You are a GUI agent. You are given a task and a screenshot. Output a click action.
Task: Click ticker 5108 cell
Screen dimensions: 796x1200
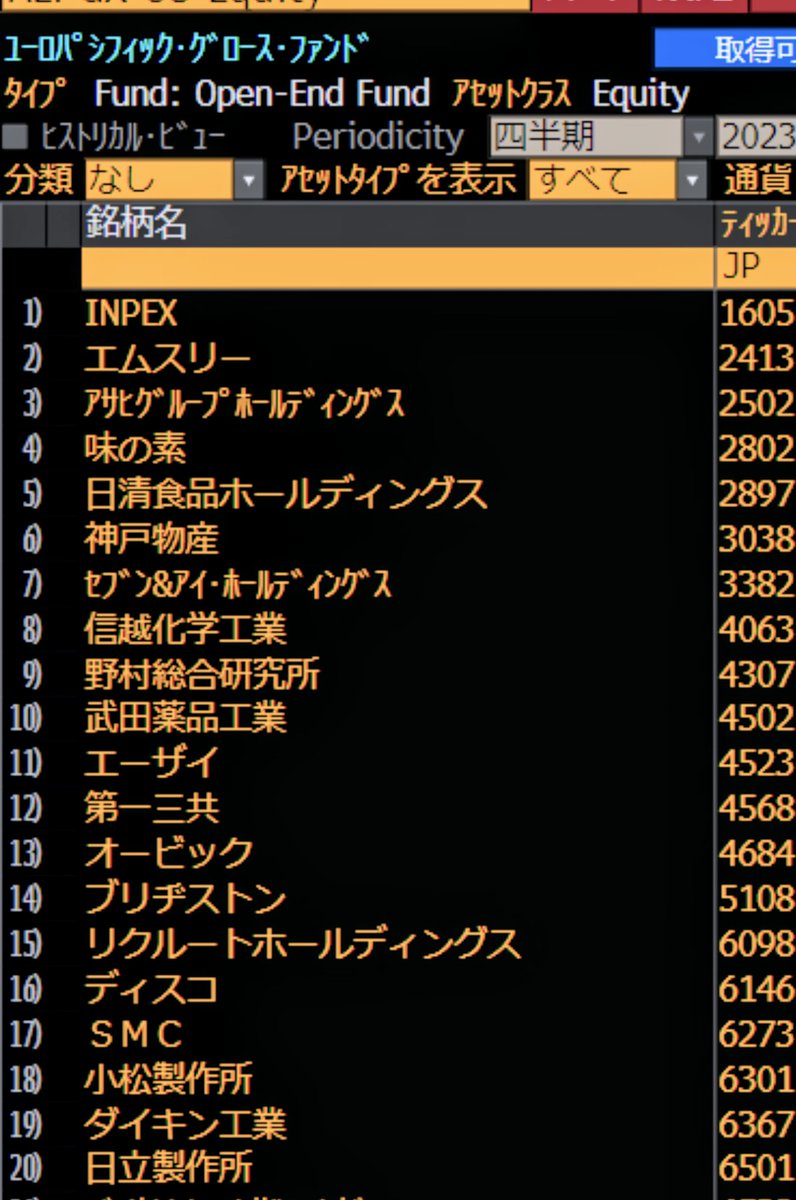[757, 899]
